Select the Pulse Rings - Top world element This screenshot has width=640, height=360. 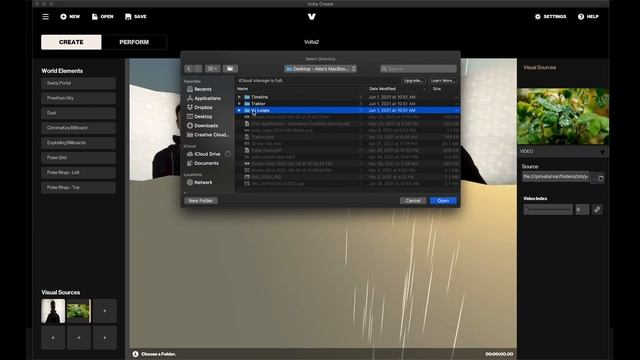tap(78, 187)
